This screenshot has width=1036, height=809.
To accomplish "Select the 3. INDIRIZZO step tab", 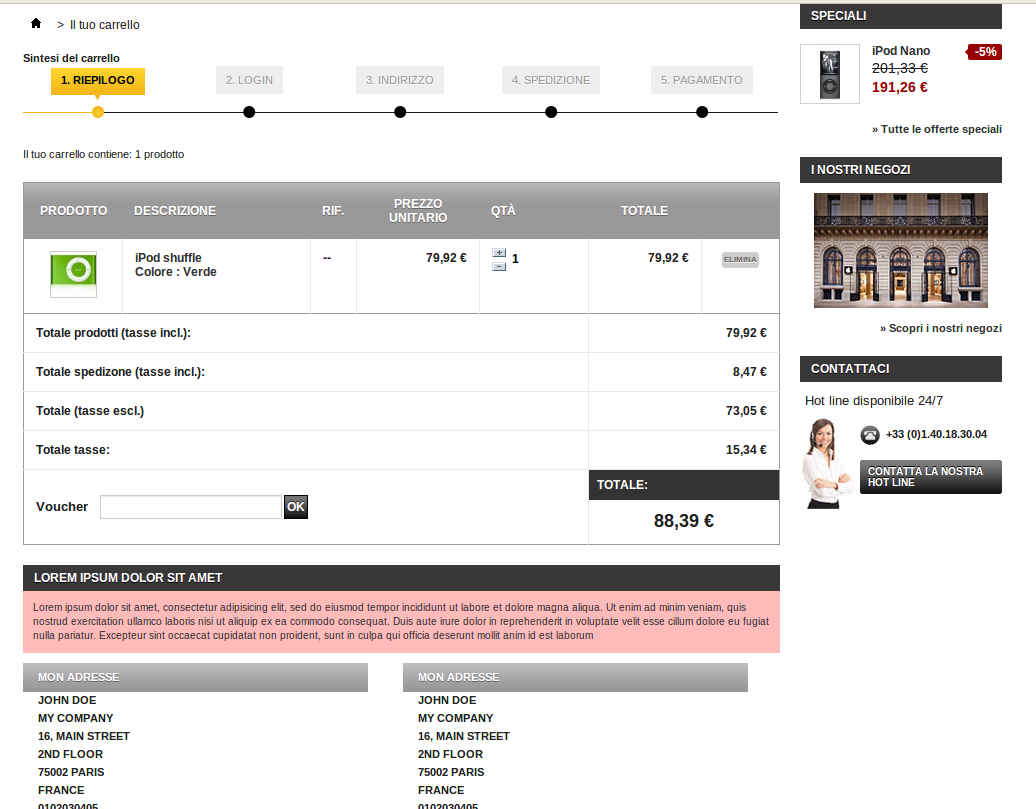I will [400, 80].
